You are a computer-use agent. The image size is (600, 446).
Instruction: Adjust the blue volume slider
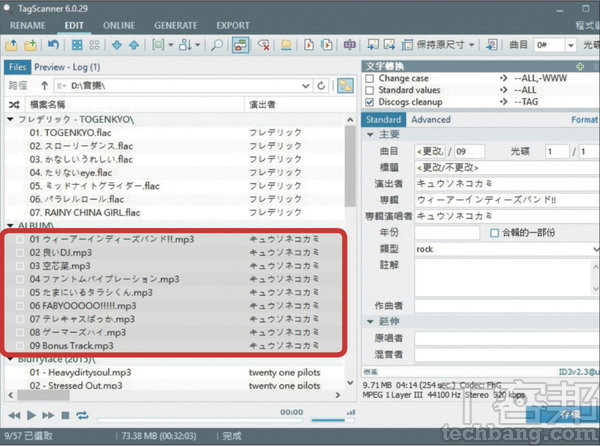tap(333, 420)
